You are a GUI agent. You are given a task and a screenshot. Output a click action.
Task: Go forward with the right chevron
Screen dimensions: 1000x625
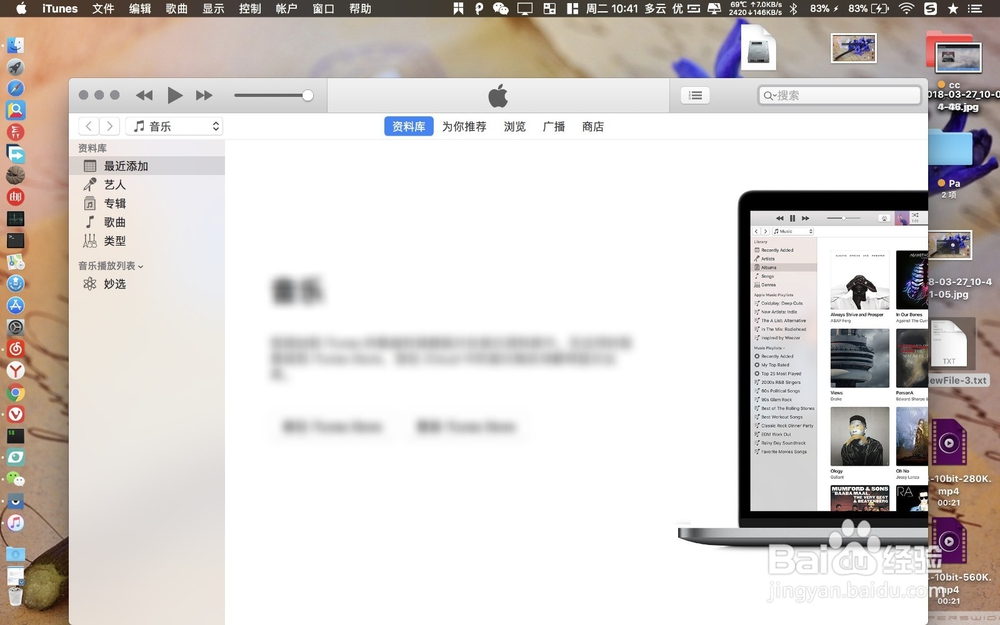tap(110, 126)
